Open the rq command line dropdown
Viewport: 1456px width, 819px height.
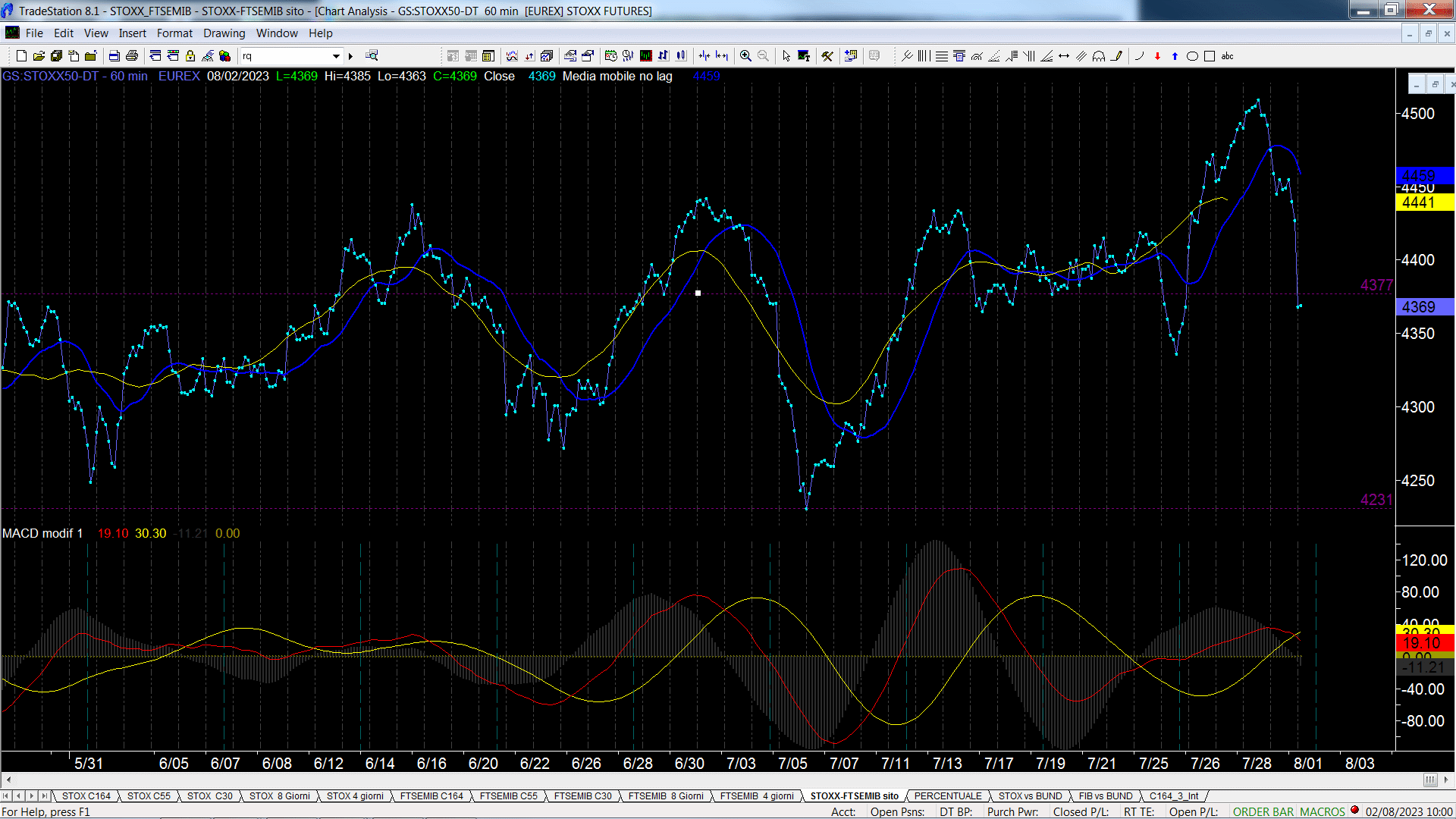[336, 56]
